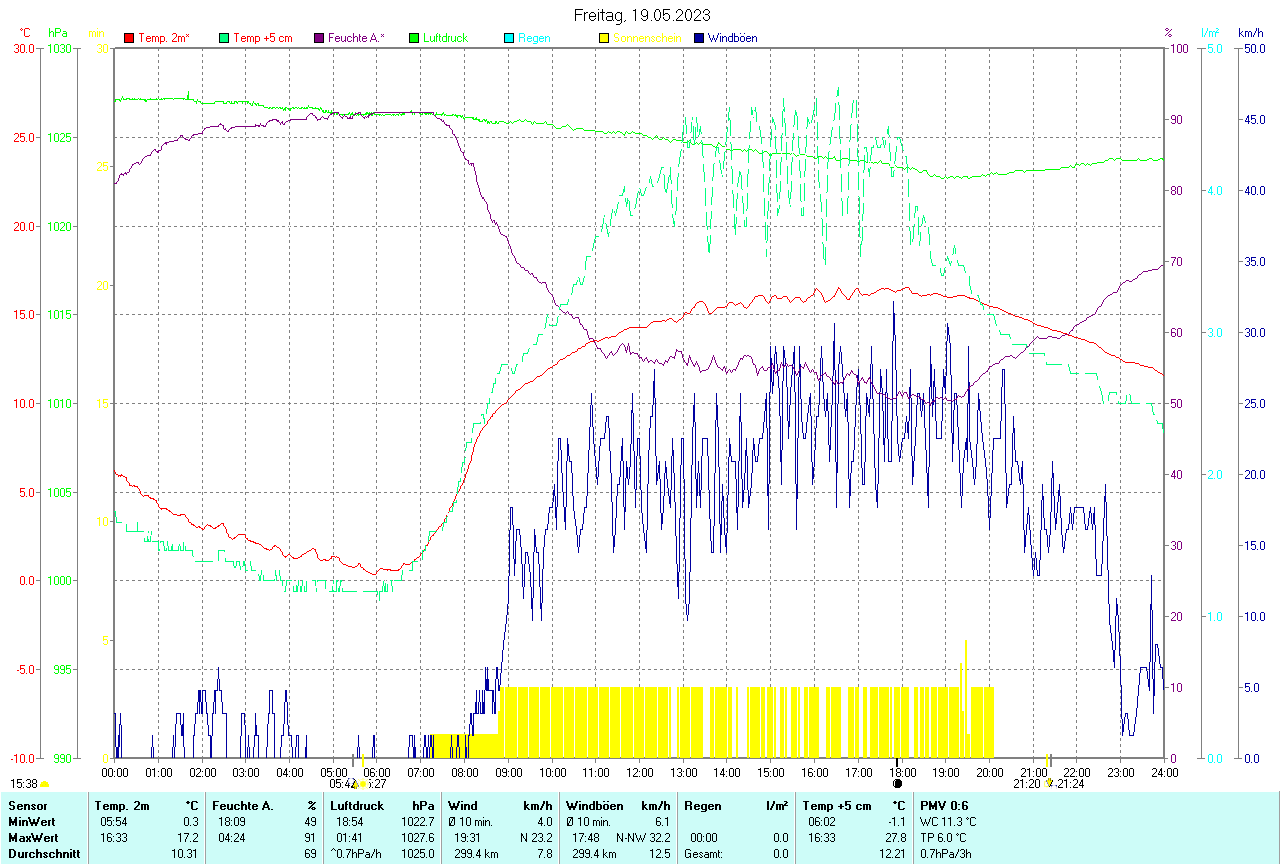The width and height of the screenshot is (1280, 864).
Task: Click the 'MinWert' row label
Action: (x=30, y=822)
